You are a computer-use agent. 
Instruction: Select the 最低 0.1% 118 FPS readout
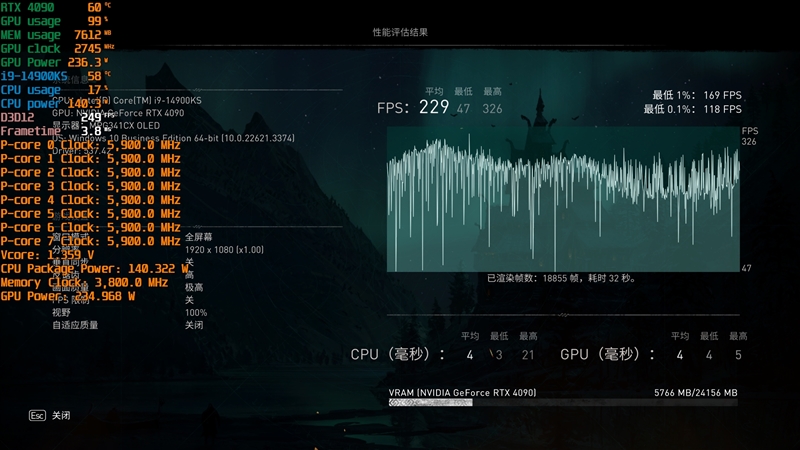pyautogui.click(x=692, y=109)
